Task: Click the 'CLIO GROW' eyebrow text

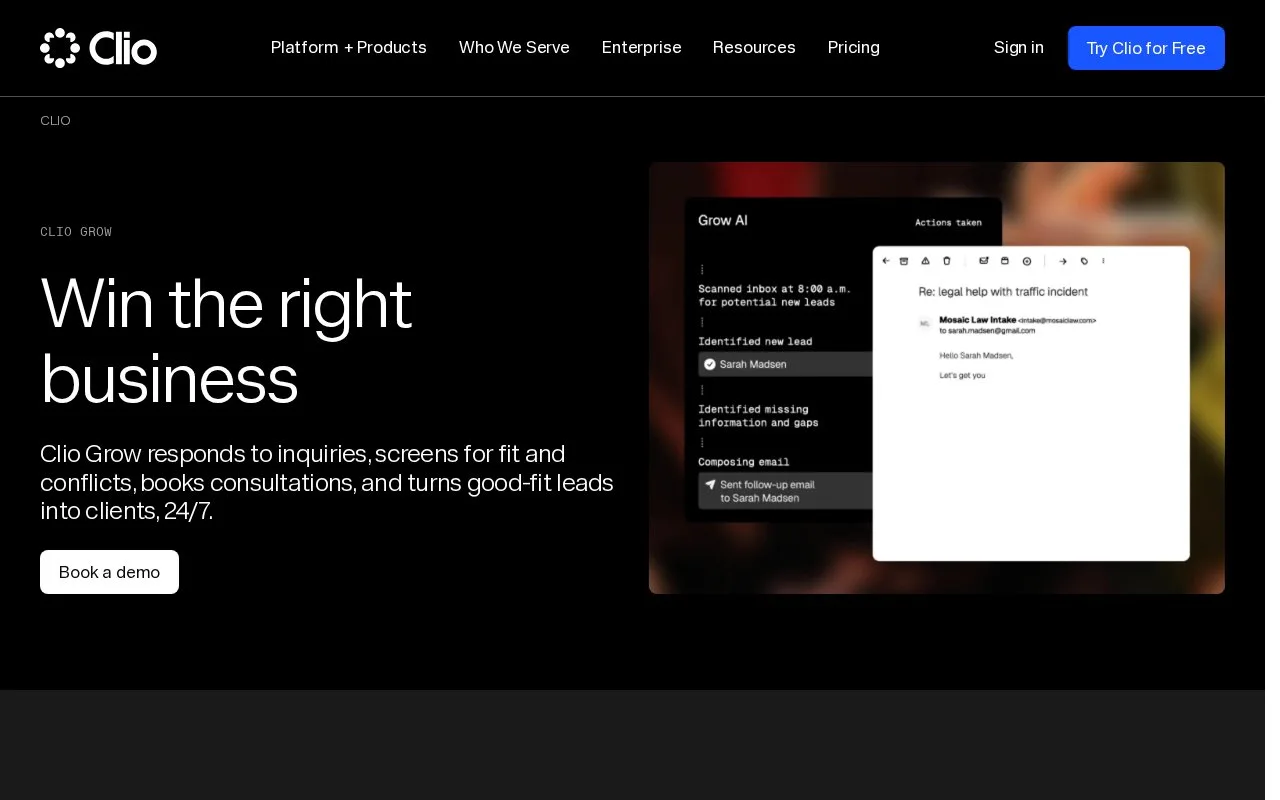Action: pos(76,232)
